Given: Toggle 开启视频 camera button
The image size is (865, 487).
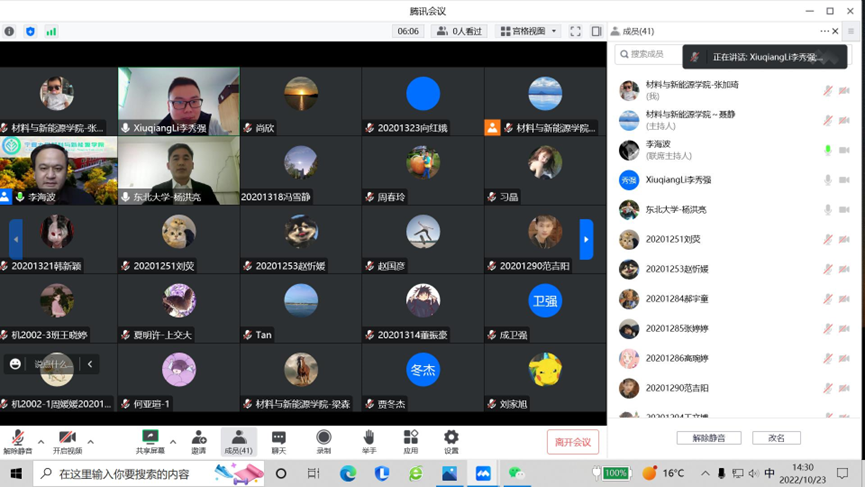Looking at the screenshot, I should tap(67, 441).
